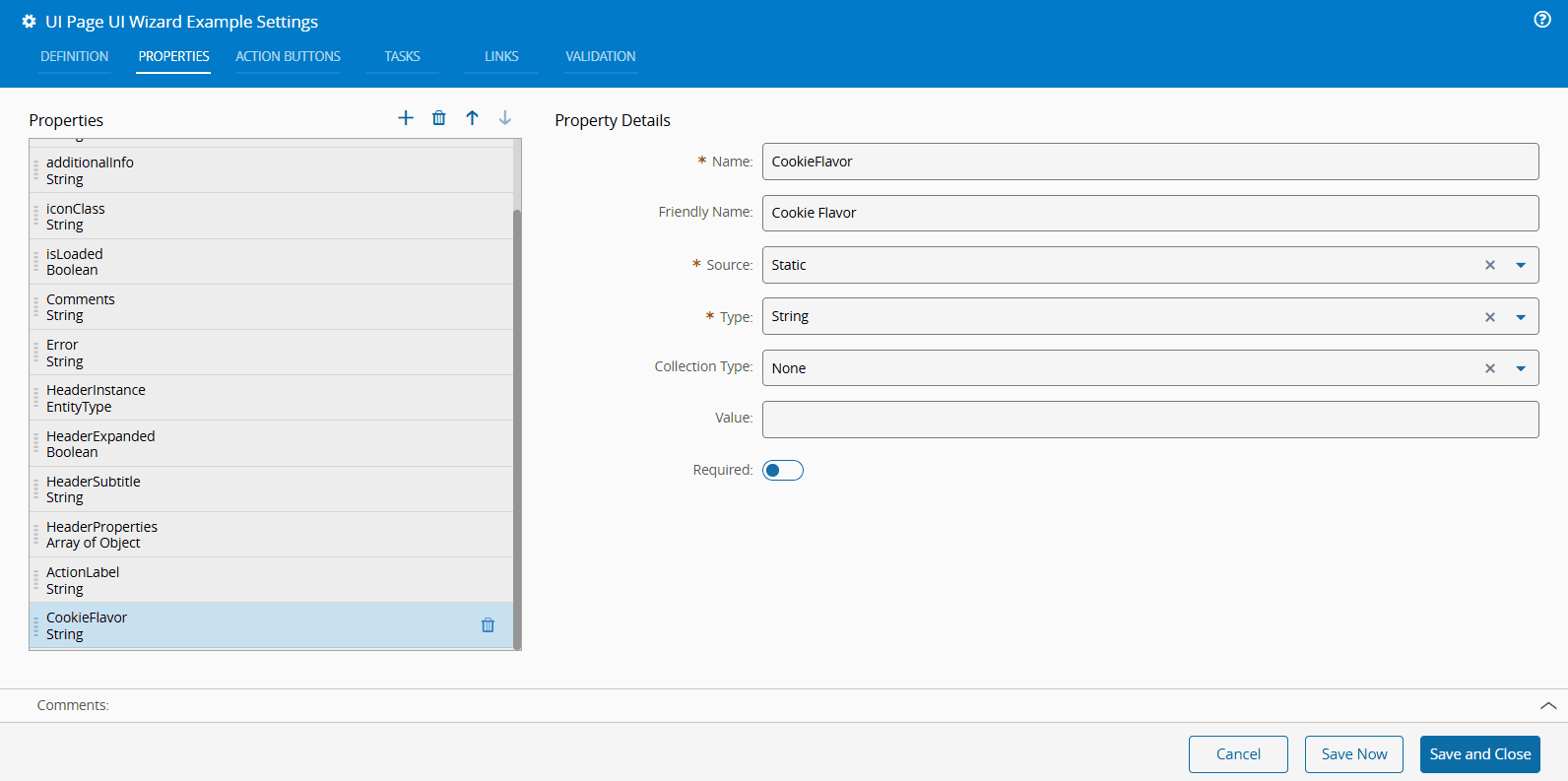The height and width of the screenshot is (781, 1568).
Task: Open help via question mark icon
Action: coord(1542,20)
